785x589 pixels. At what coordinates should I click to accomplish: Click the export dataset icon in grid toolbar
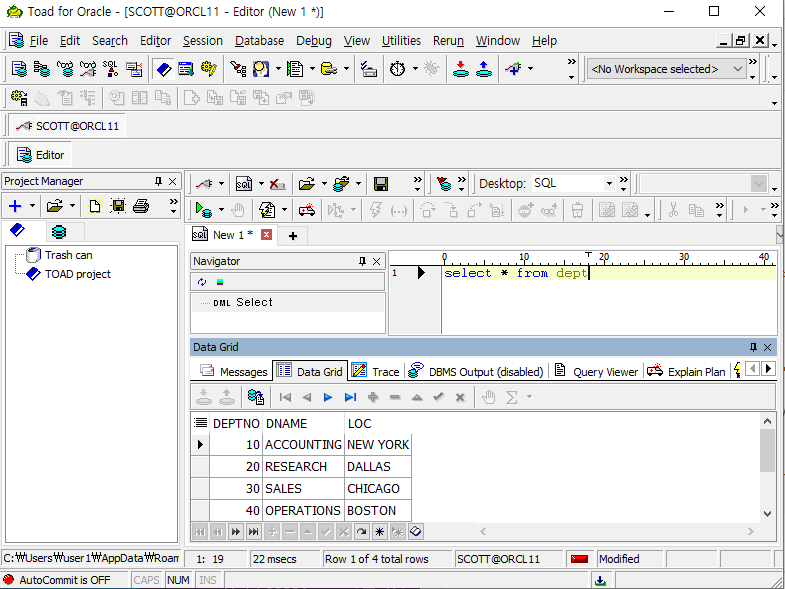pyautogui.click(x=256, y=397)
